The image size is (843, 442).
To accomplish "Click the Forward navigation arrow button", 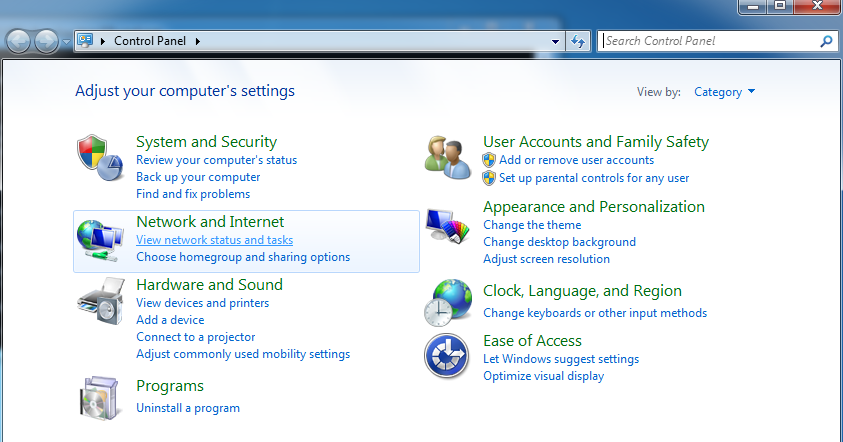I will (x=46, y=41).
